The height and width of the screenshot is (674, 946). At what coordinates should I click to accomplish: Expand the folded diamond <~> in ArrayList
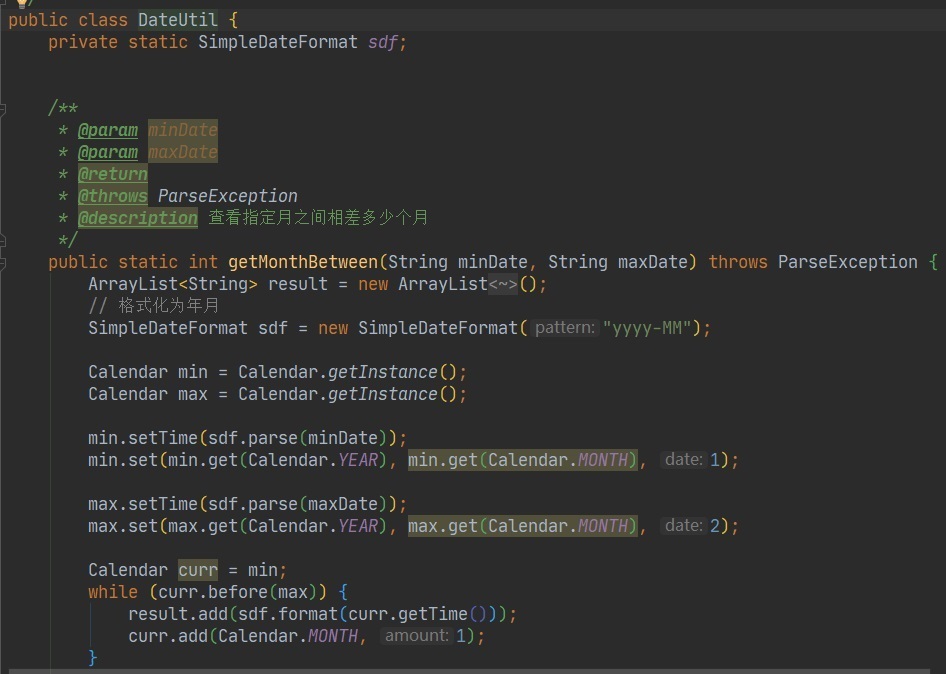[x=503, y=284]
